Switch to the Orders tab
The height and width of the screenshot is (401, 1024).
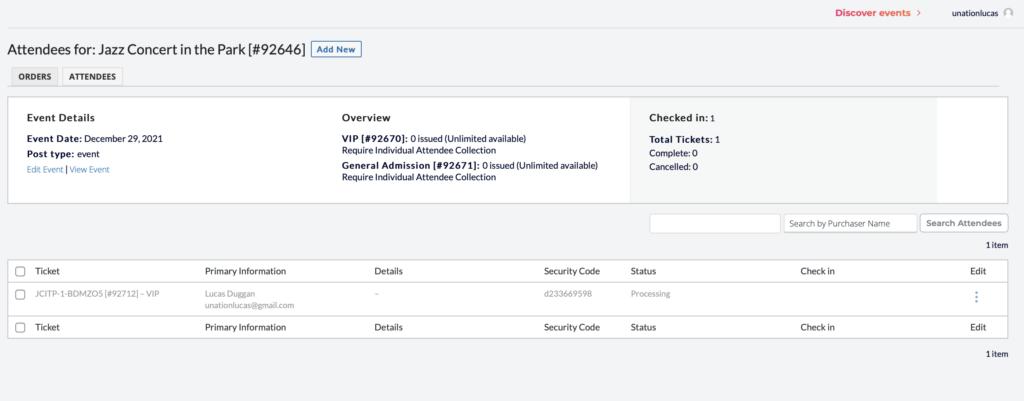35,76
